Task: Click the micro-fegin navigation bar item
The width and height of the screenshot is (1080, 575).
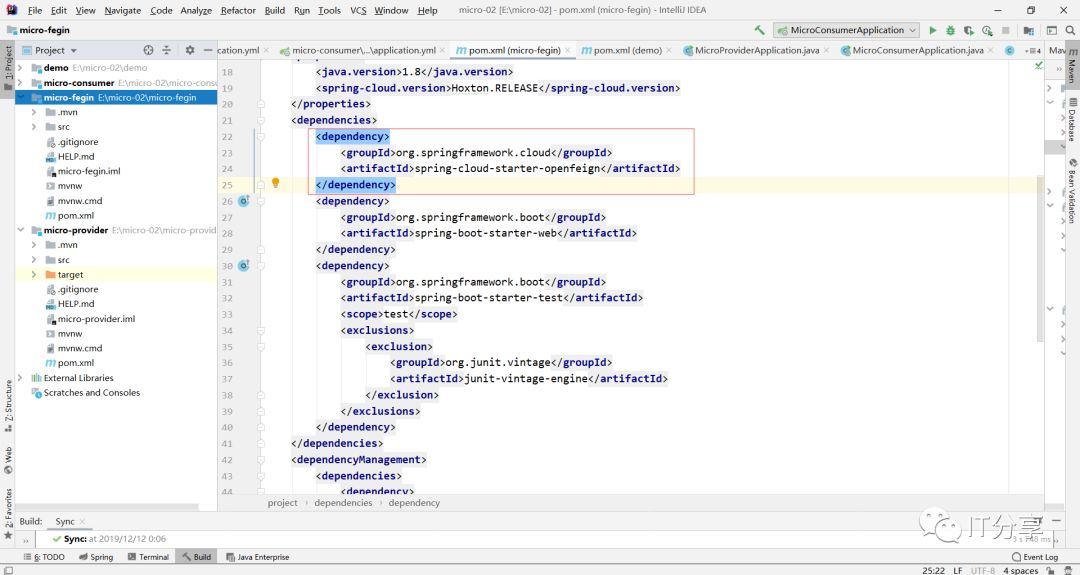Action: (39, 30)
